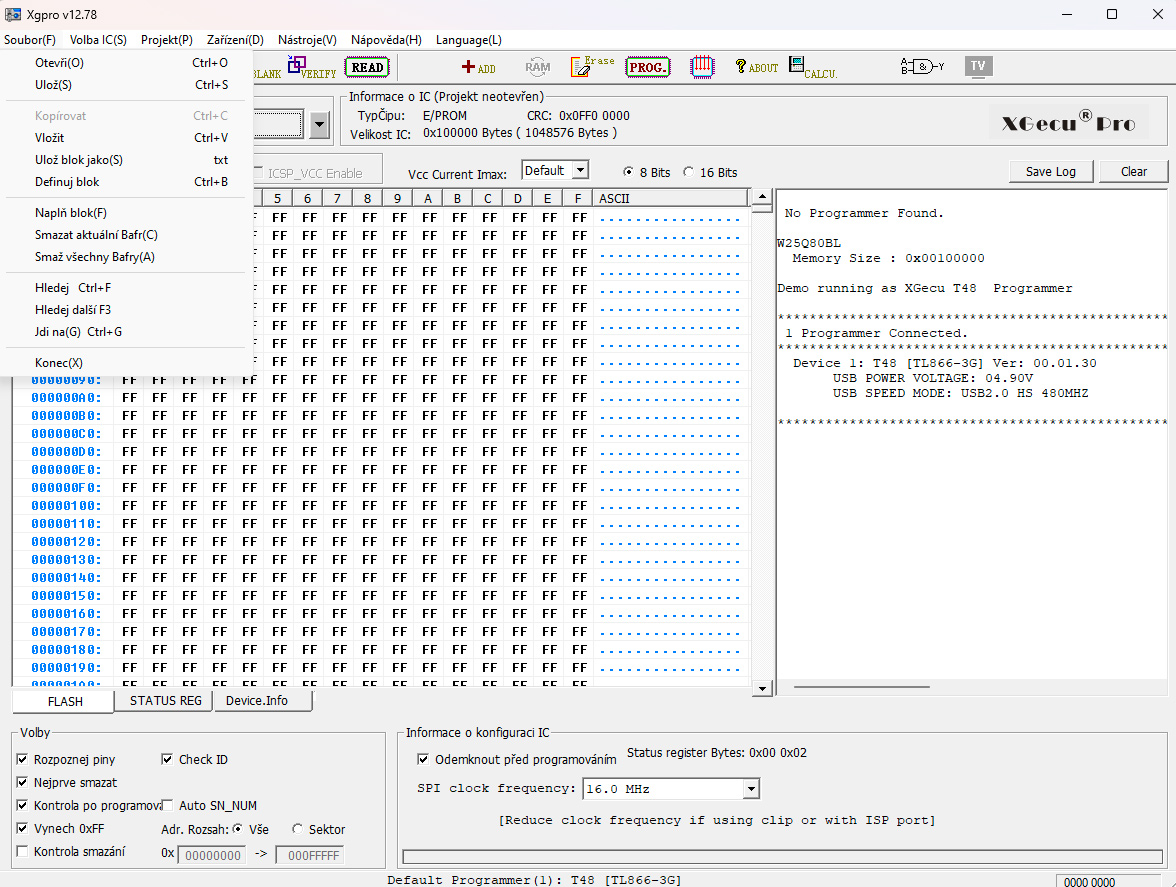This screenshot has height=887, width=1176.
Task: Click the Erase chip icon
Action: click(x=592, y=67)
